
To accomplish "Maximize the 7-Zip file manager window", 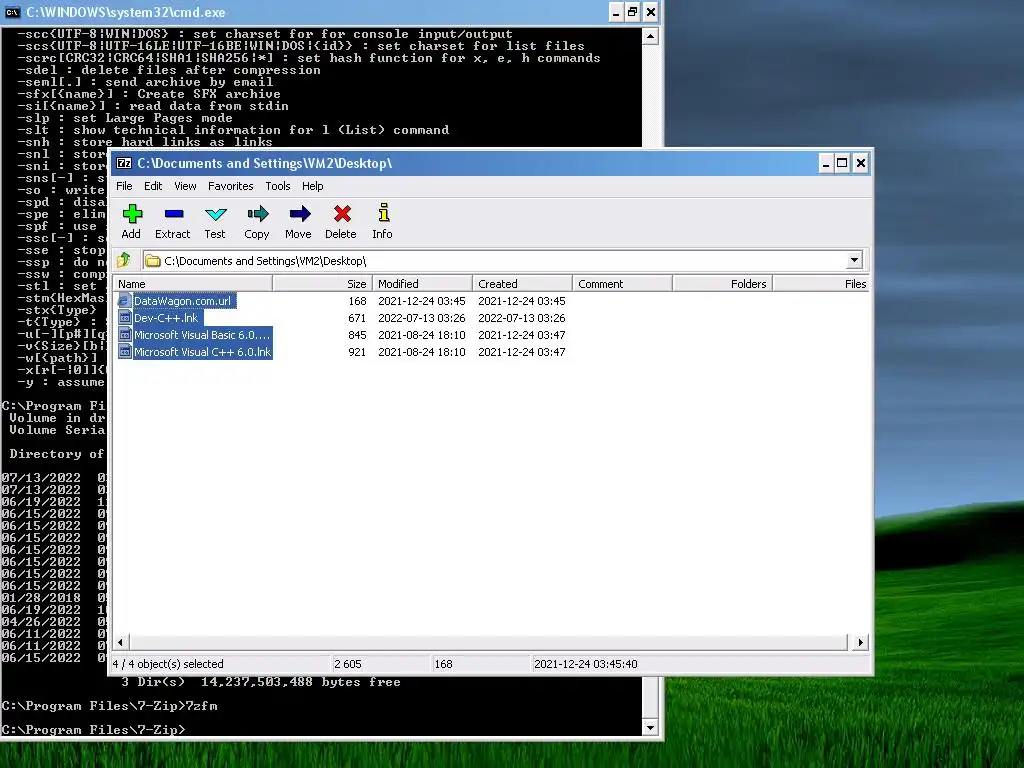I will tap(842, 163).
